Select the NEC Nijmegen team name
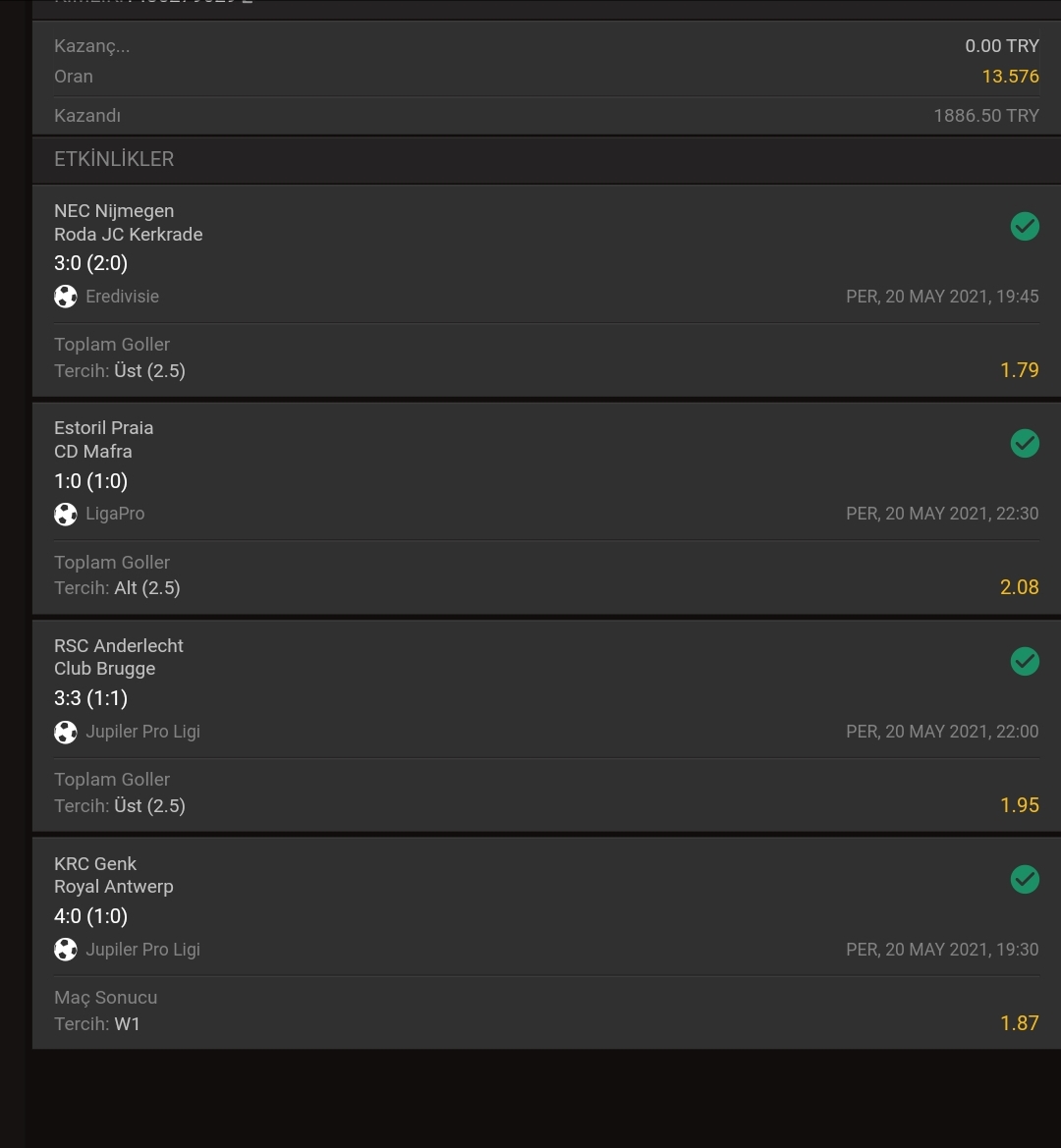This screenshot has height=1148, width=1061. point(114,211)
